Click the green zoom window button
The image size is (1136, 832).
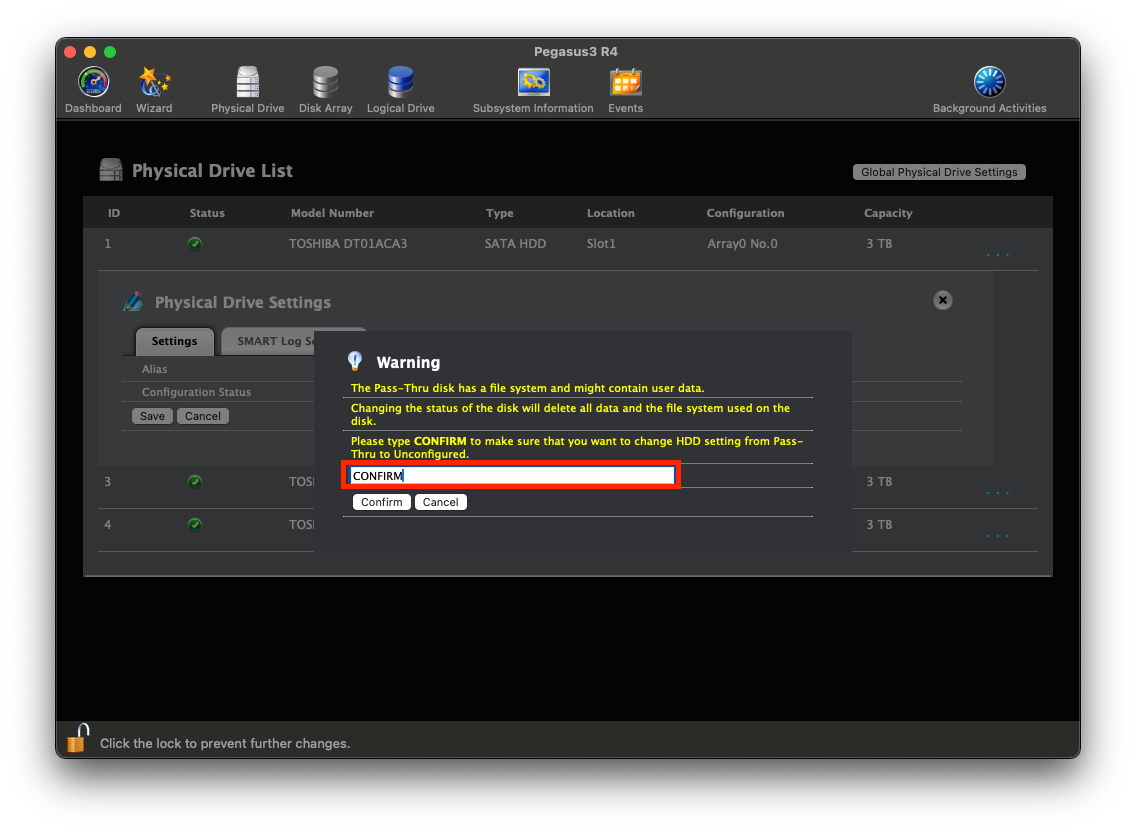pos(110,51)
